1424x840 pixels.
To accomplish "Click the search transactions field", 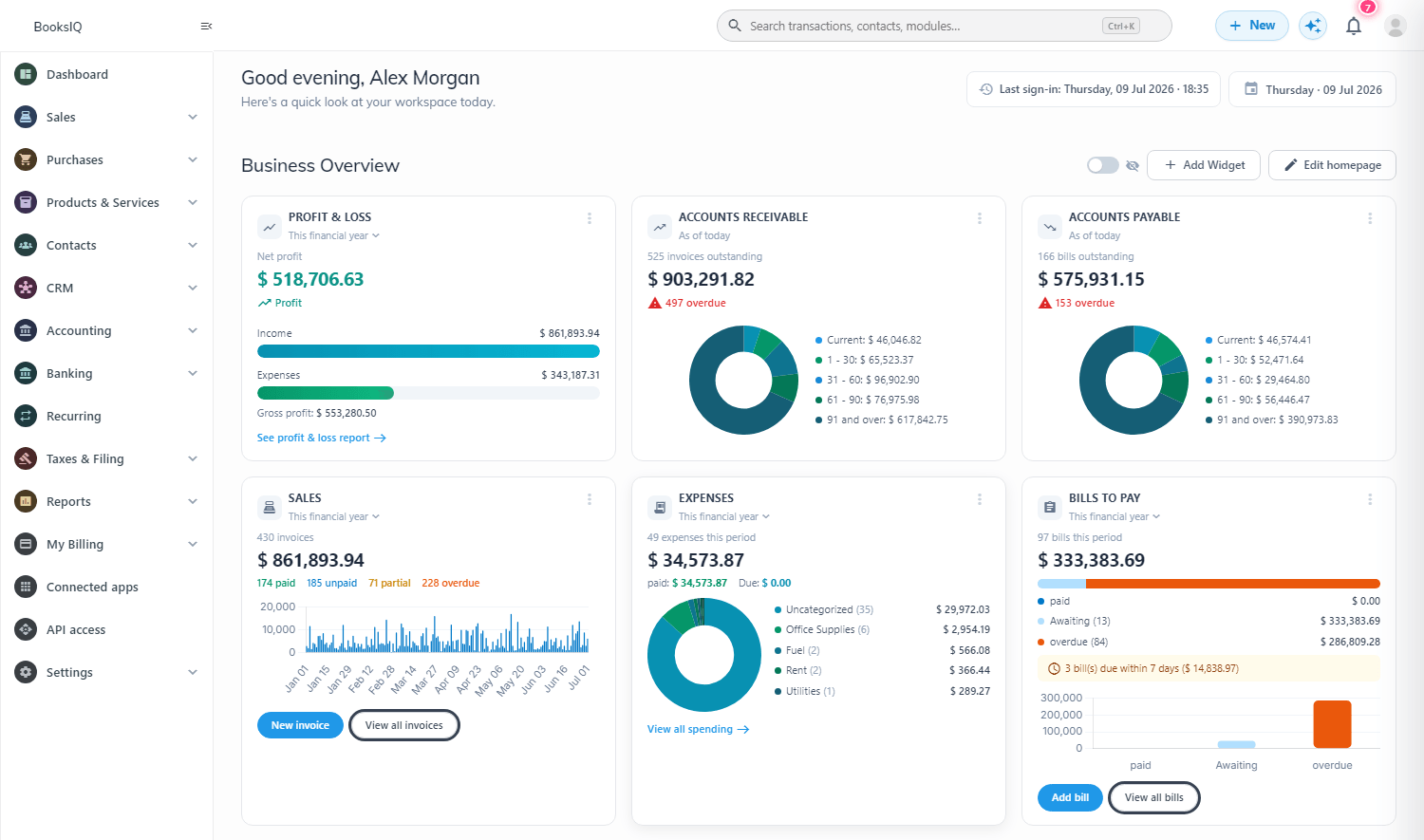I will click(x=945, y=26).
